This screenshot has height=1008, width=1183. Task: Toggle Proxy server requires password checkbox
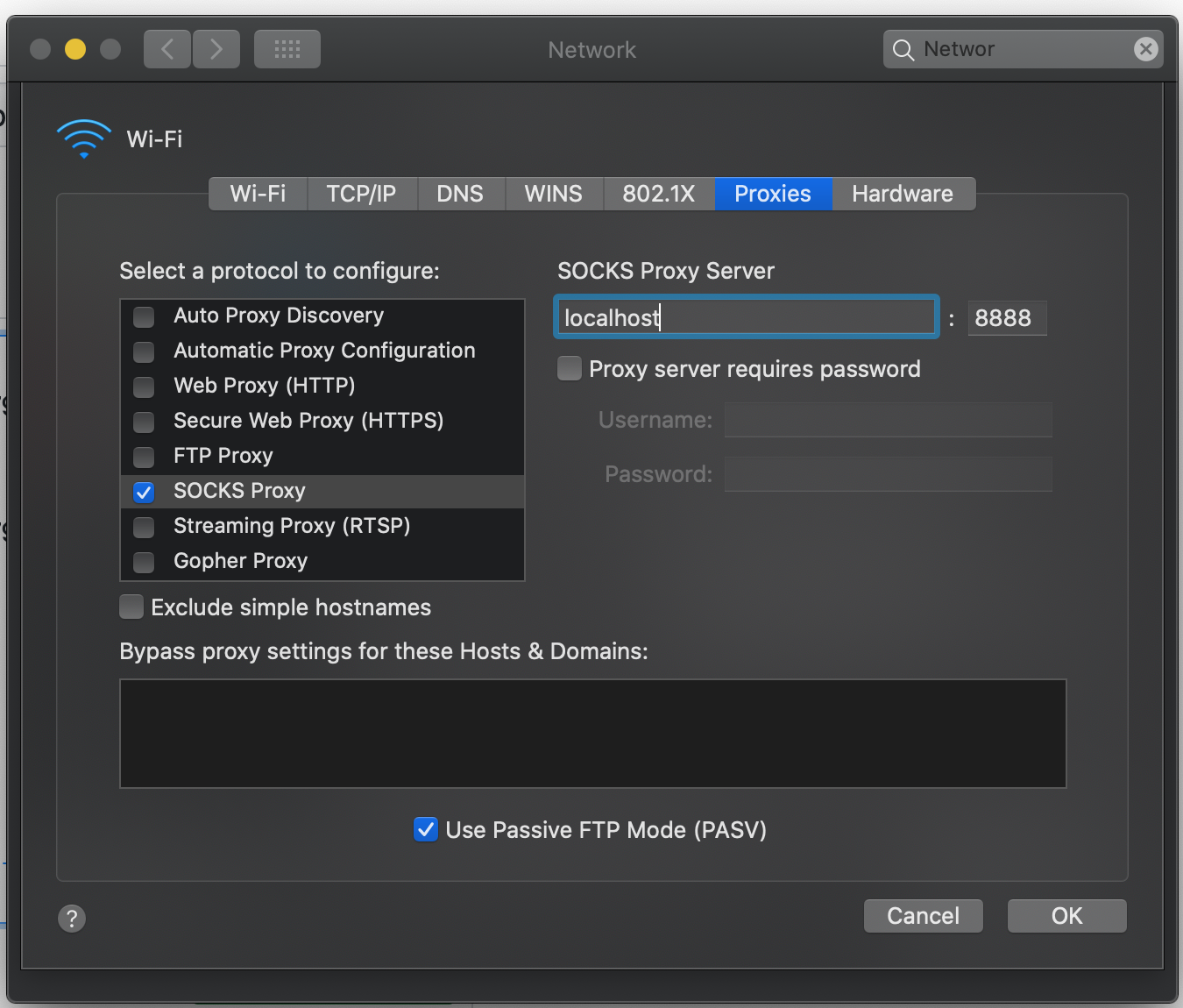[570, 368]
